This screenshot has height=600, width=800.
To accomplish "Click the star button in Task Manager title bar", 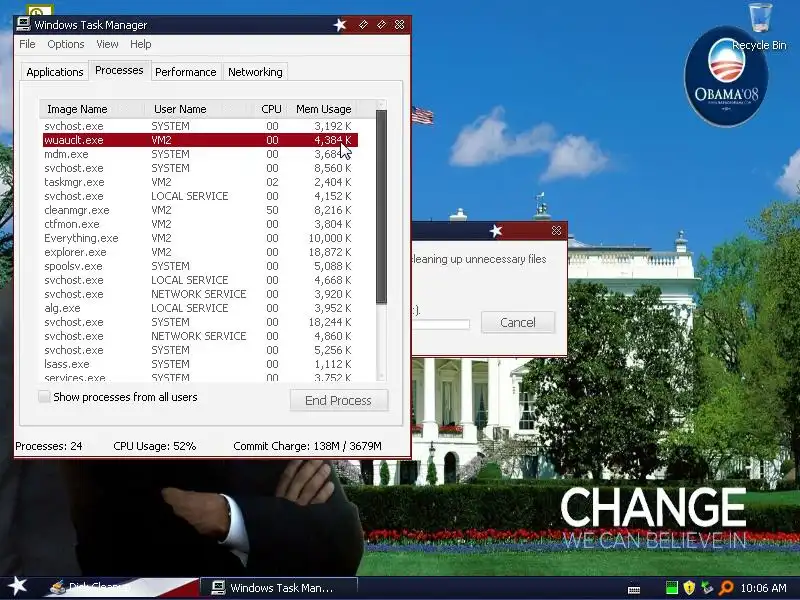I will 340,24.
